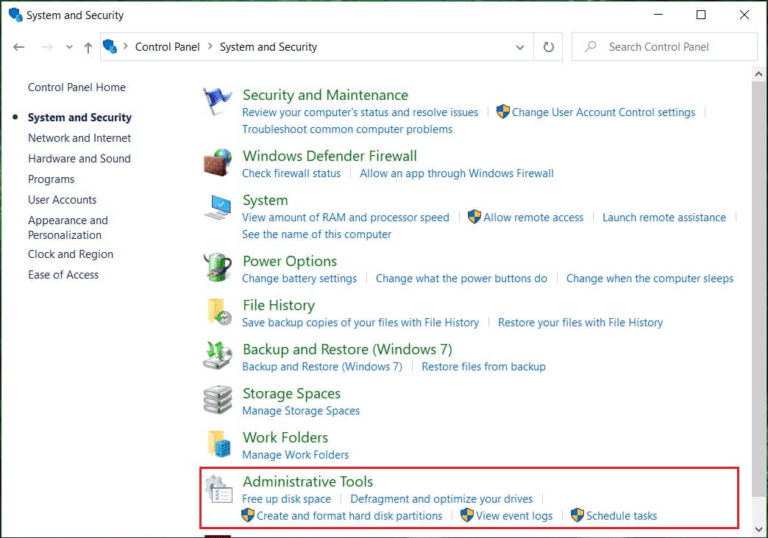The height and width of the screenshot is (538, 768).
Task: Open the recent locations dropdown arrow
Action: [x=69, y=47]
